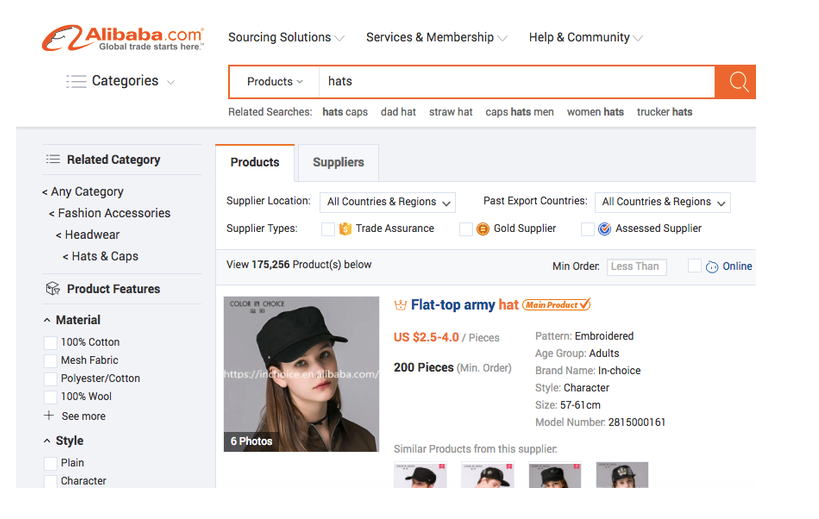Open the Flat-top army hat product title

[464, 304]
